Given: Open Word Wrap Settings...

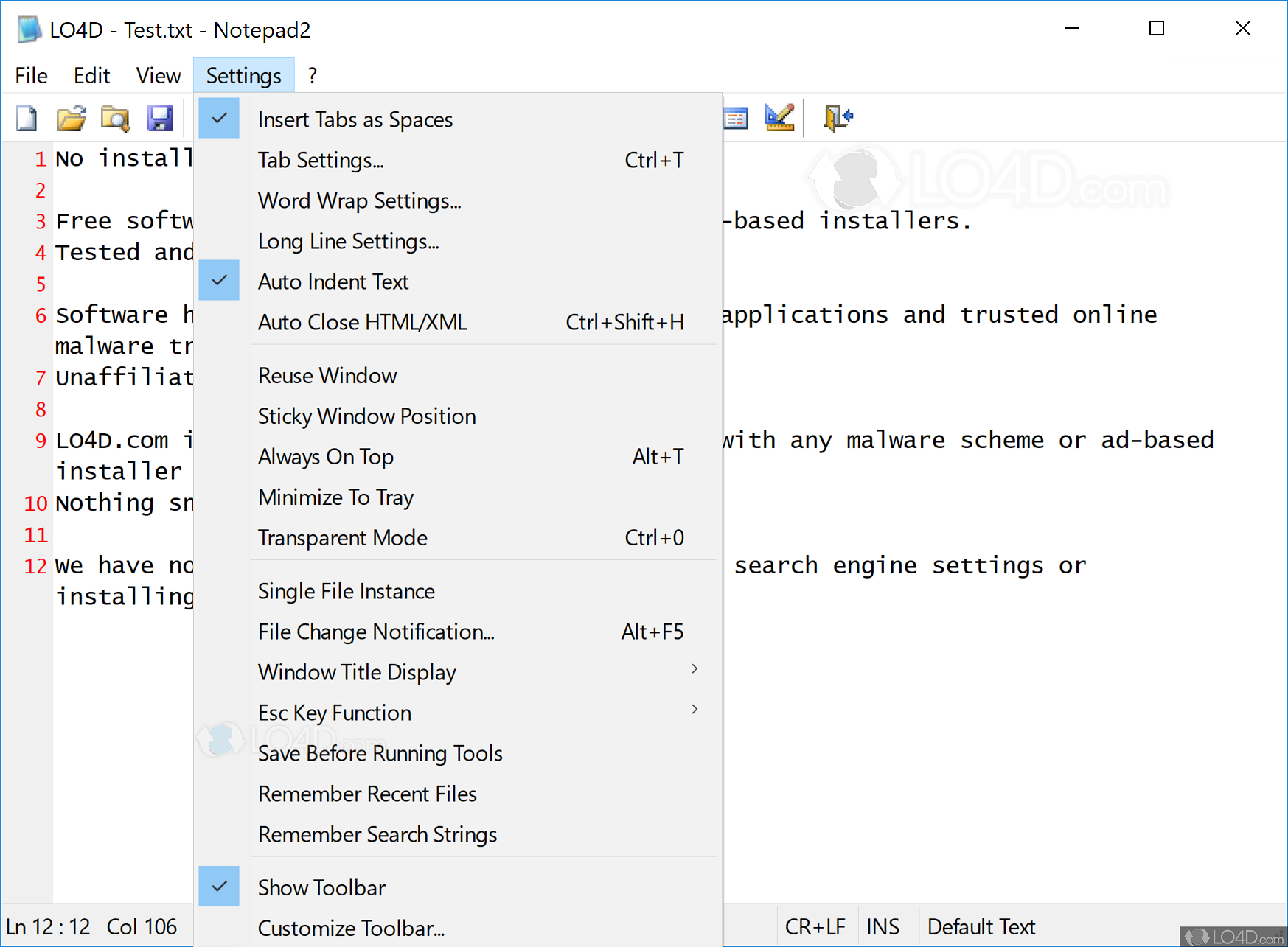Looking at the screenshot, I should point(459,200).
